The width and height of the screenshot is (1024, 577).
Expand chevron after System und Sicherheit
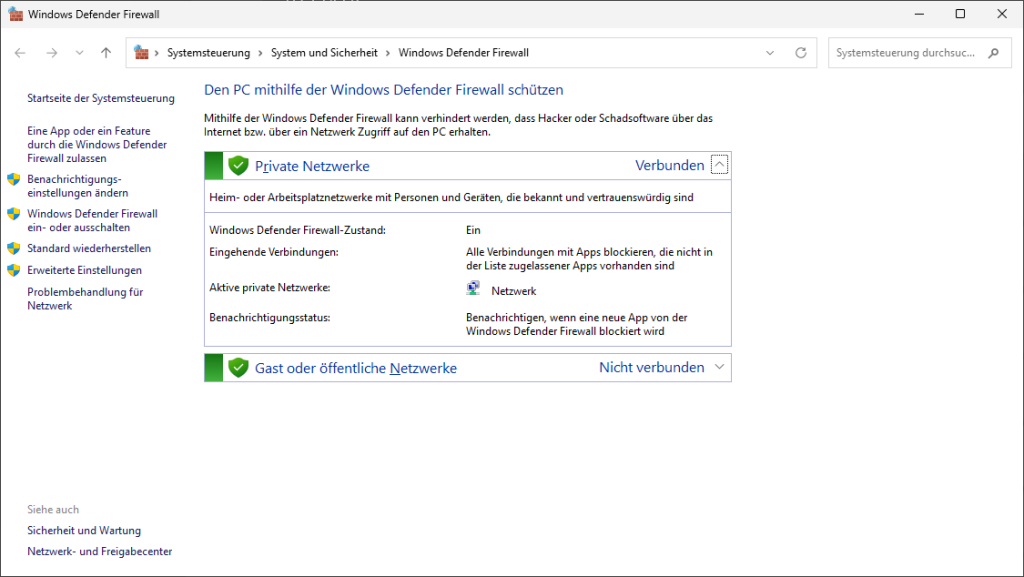388,53
